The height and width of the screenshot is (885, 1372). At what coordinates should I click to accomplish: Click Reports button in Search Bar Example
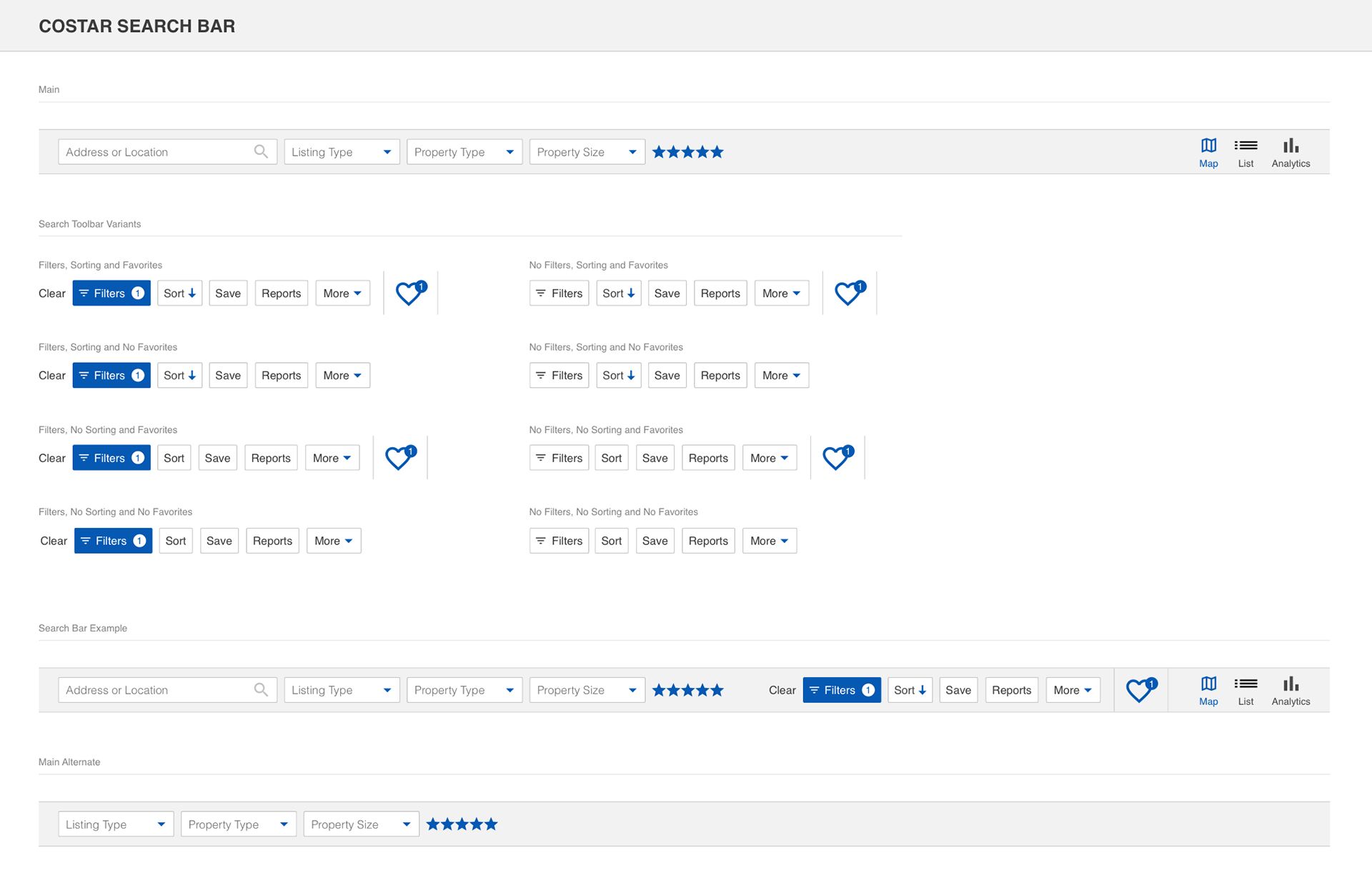pyautogui.click(x=1012, y=690)
